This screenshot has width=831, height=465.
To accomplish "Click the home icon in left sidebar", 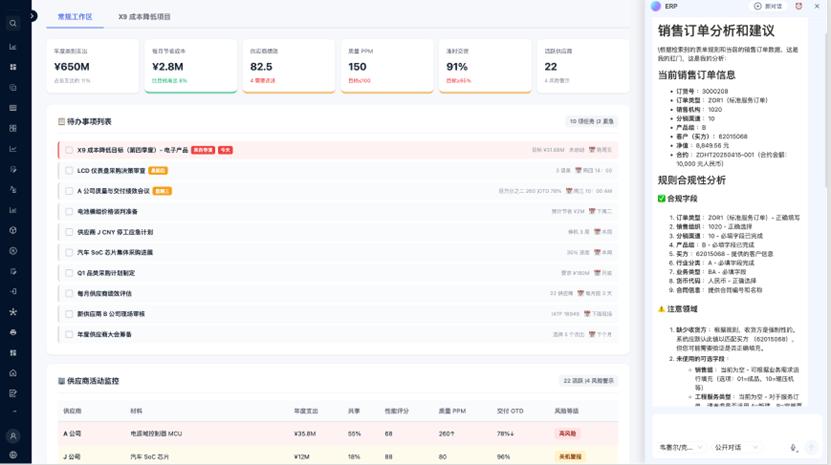I will point(13,373).
